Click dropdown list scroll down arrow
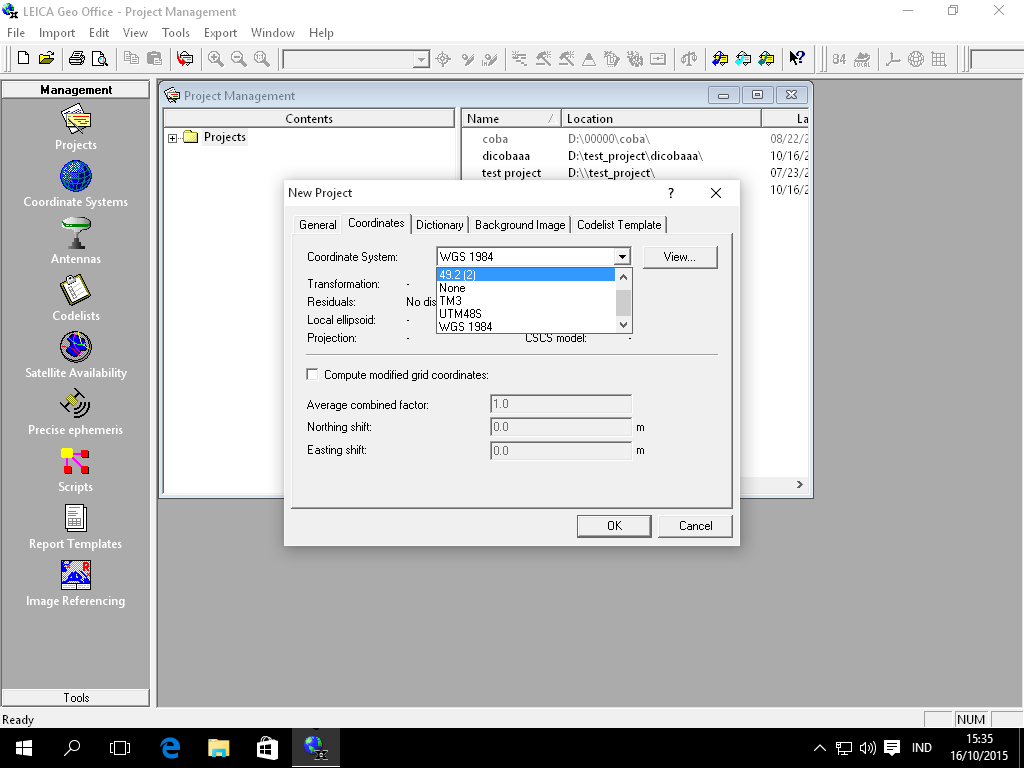 (623, 325)
